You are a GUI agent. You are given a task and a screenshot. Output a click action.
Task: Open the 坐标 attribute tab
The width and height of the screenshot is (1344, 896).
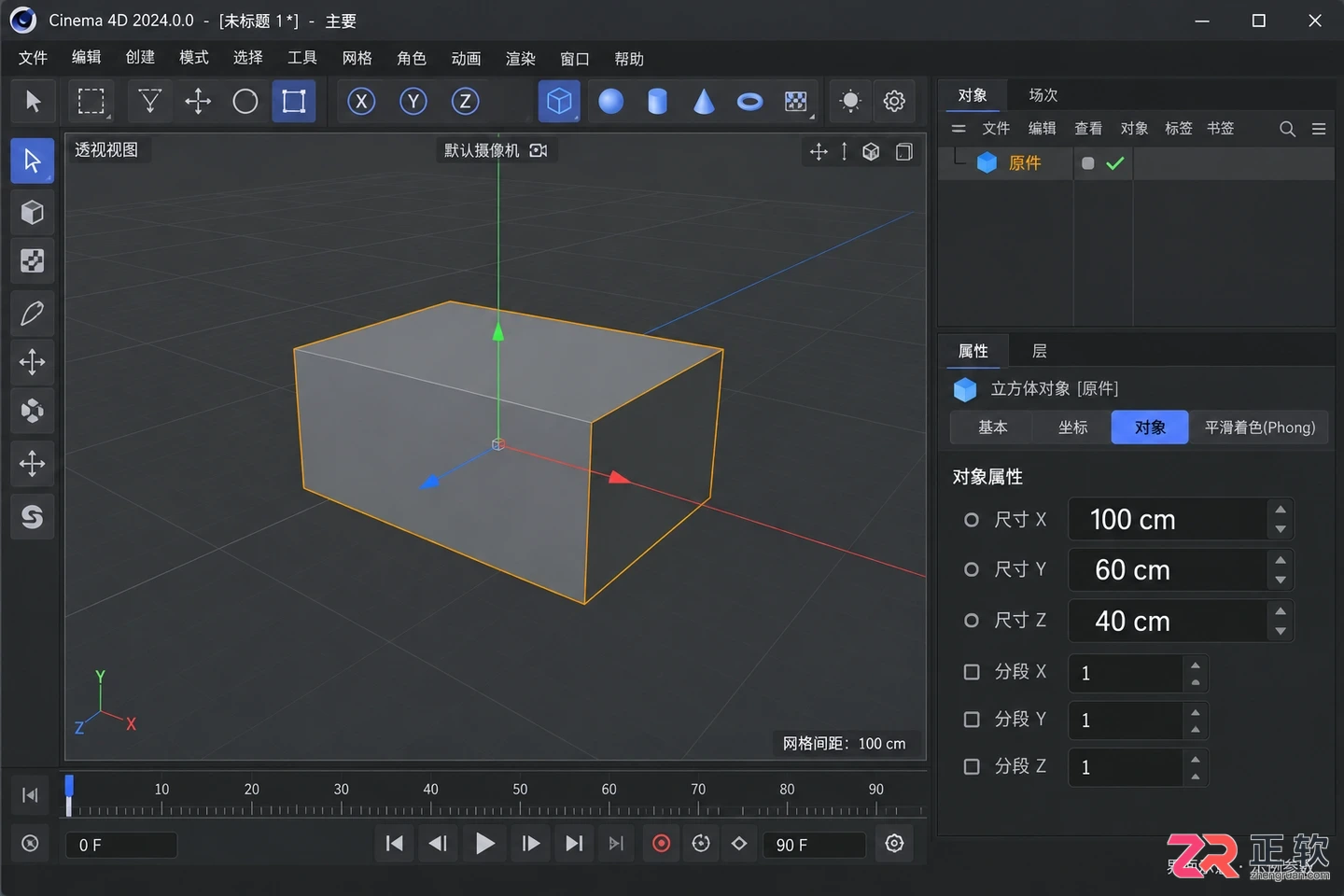(x=1072, y=427)
